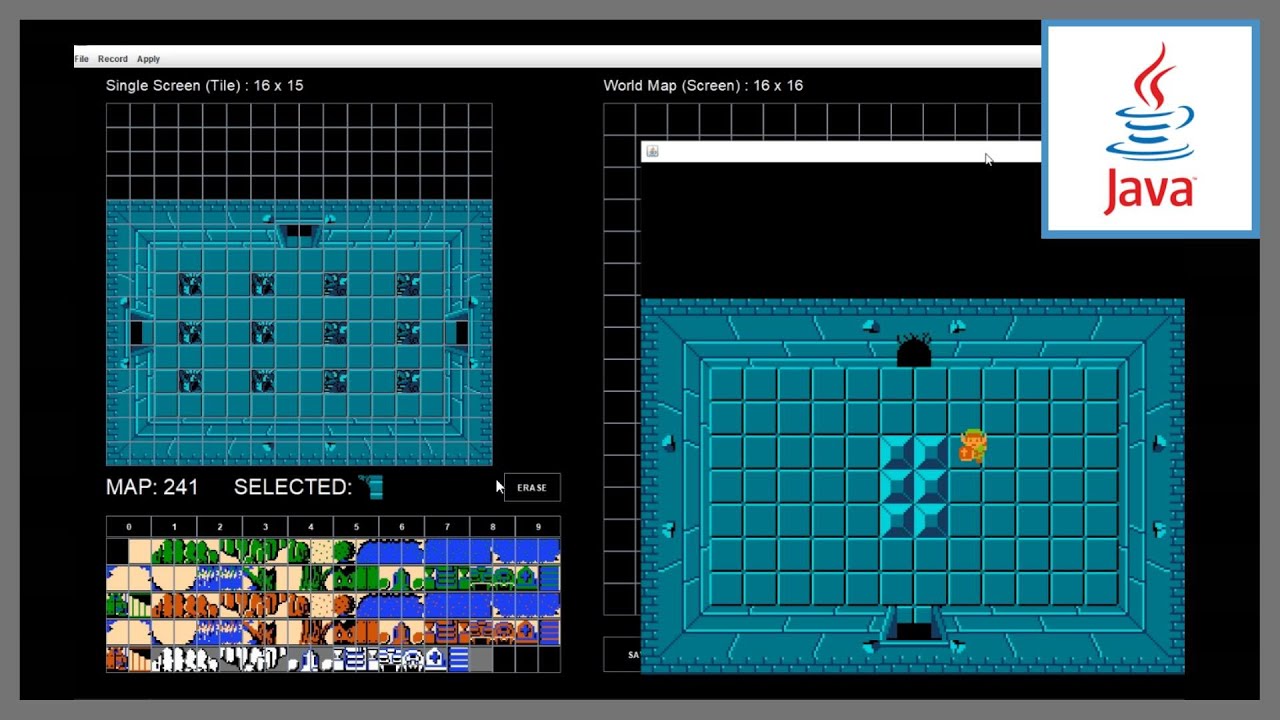The image size is (1280, 720).
Task: Select the green gravestone tile with cross
Action: (527, 578)
